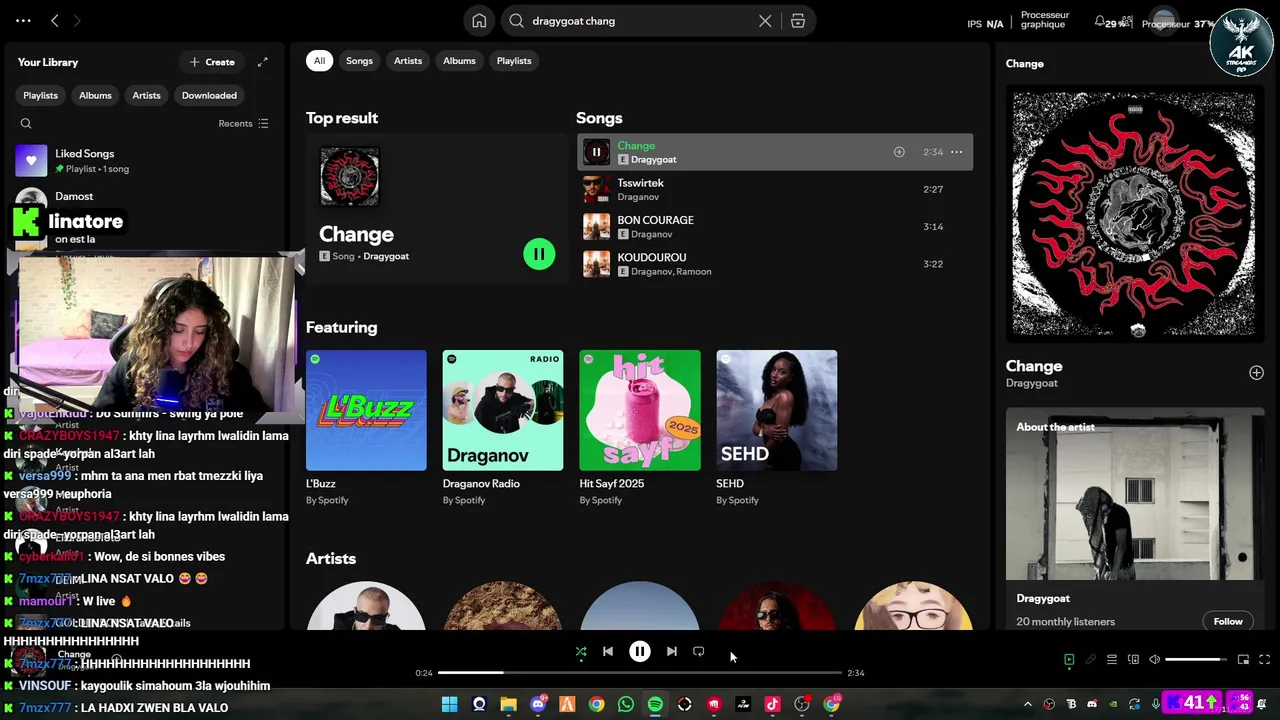Open About the artist photo card

click(1135, 494)
